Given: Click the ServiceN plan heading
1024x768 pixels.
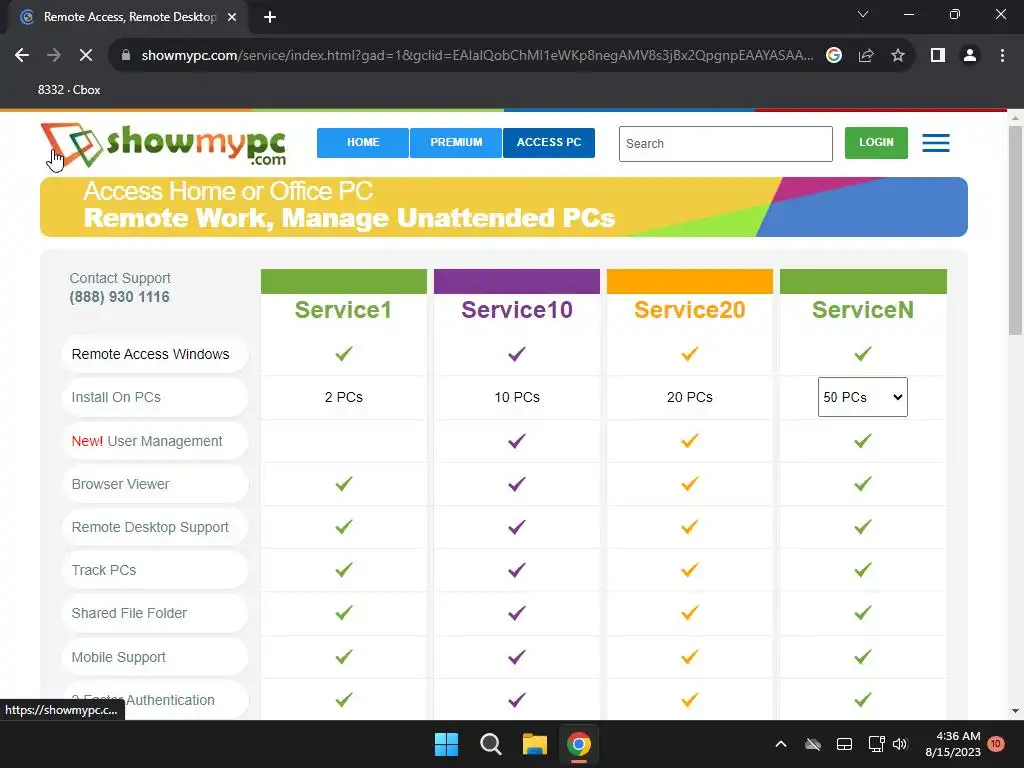Looking at the screenshot, I should click(x=863, y=310).
